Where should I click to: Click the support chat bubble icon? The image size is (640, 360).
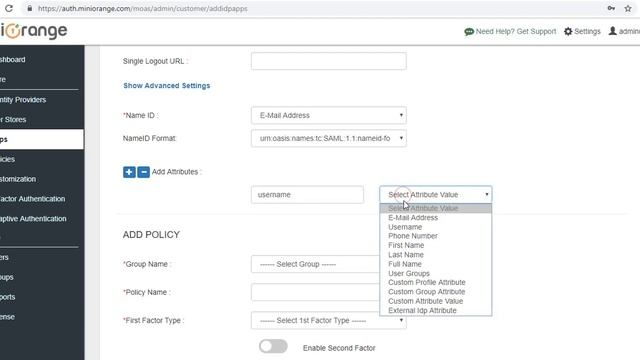[x=469, y=31]
